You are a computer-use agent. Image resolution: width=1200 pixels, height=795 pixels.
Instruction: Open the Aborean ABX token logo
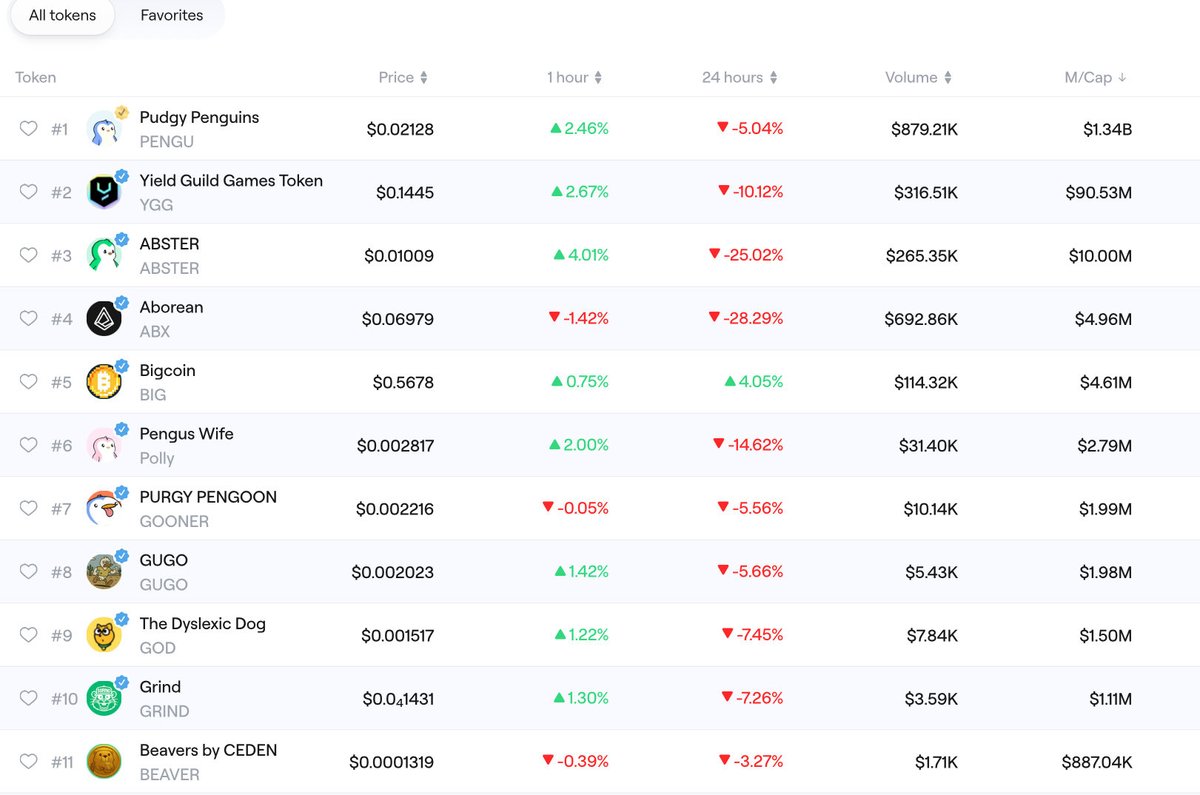[104, 318]
